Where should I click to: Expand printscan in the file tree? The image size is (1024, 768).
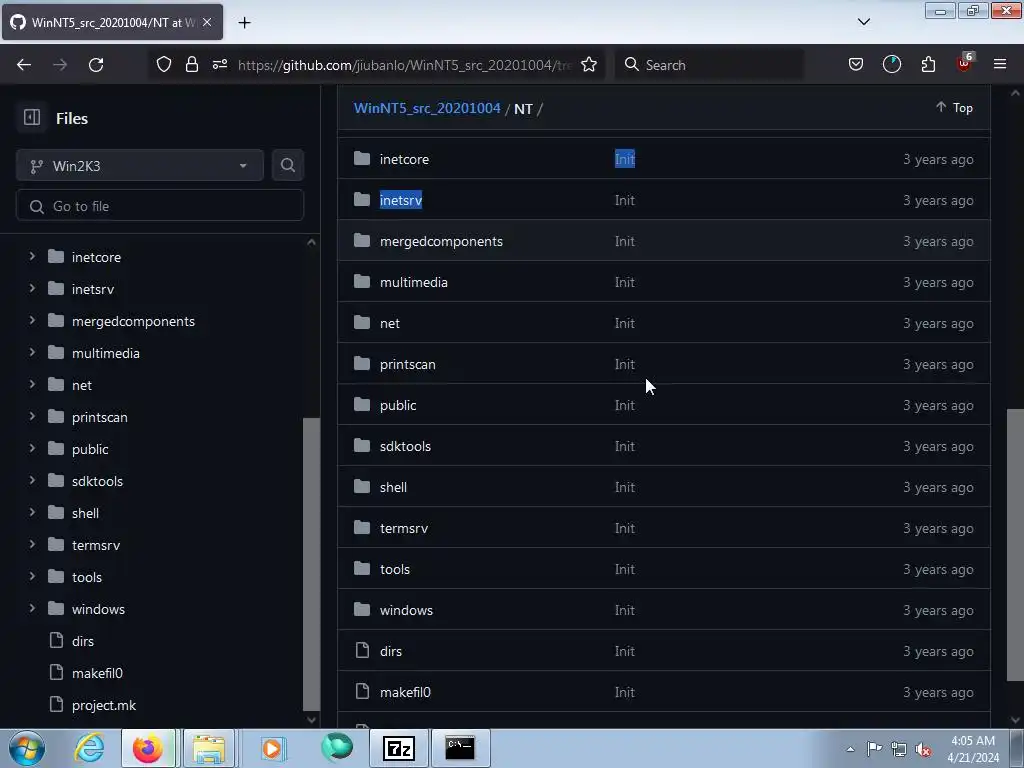[32, 416]
